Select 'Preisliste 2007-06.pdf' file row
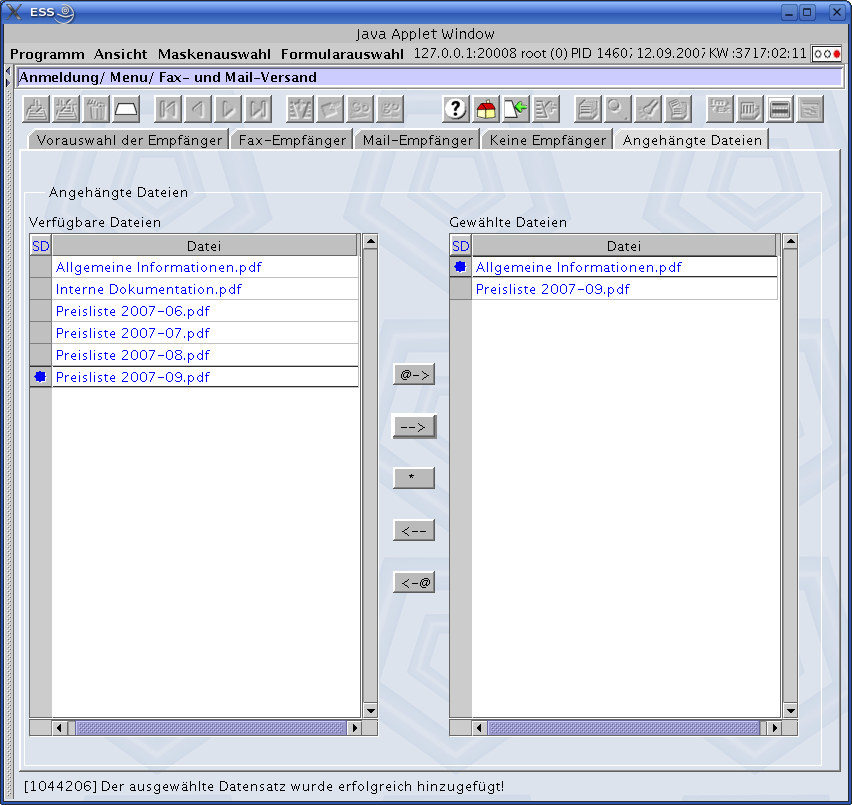Screen dimensions: 852x805 (x=205, y=311)
